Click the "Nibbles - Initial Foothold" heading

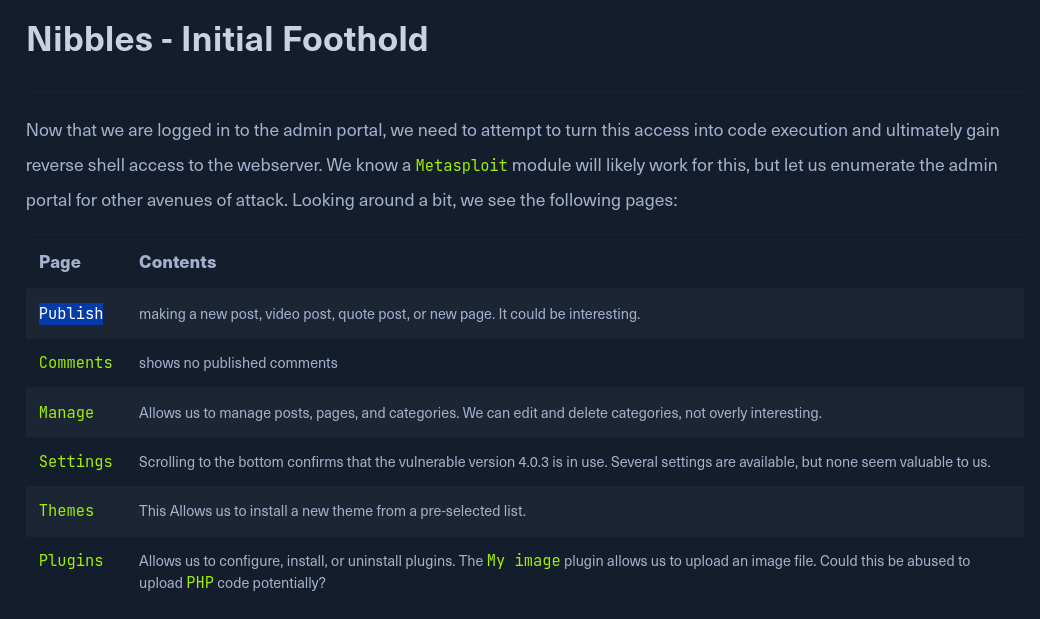pyautogui.click(x=227, y=39)
